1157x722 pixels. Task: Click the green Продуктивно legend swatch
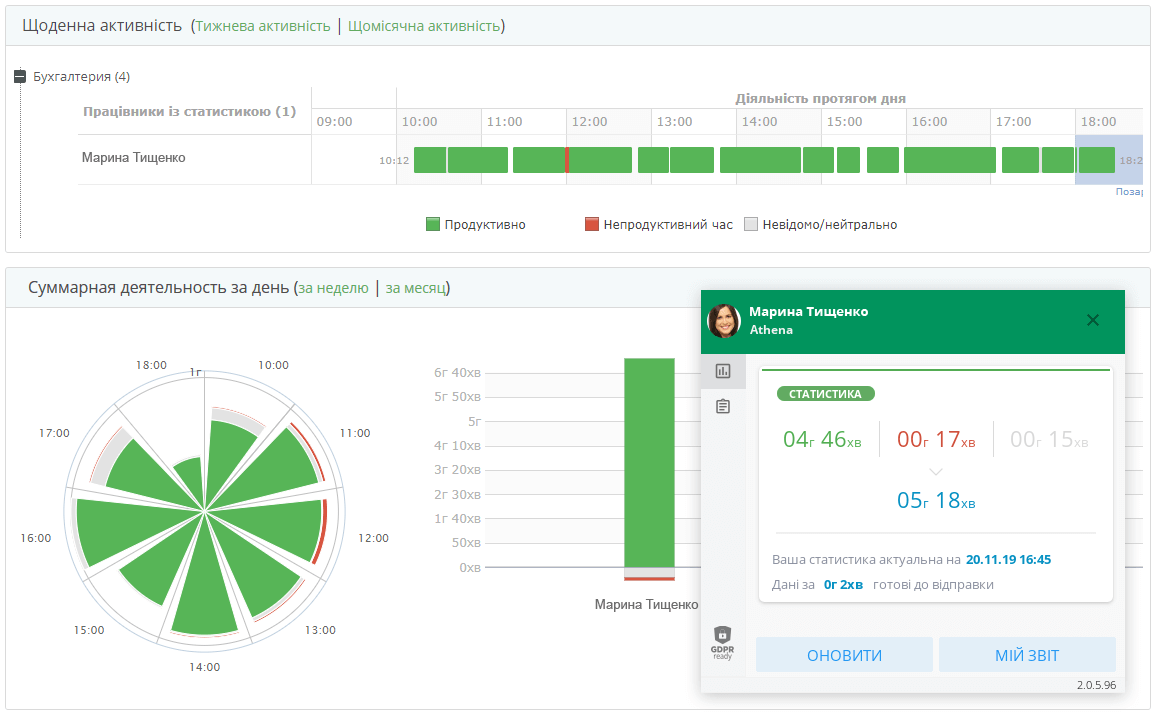(433, 225)
